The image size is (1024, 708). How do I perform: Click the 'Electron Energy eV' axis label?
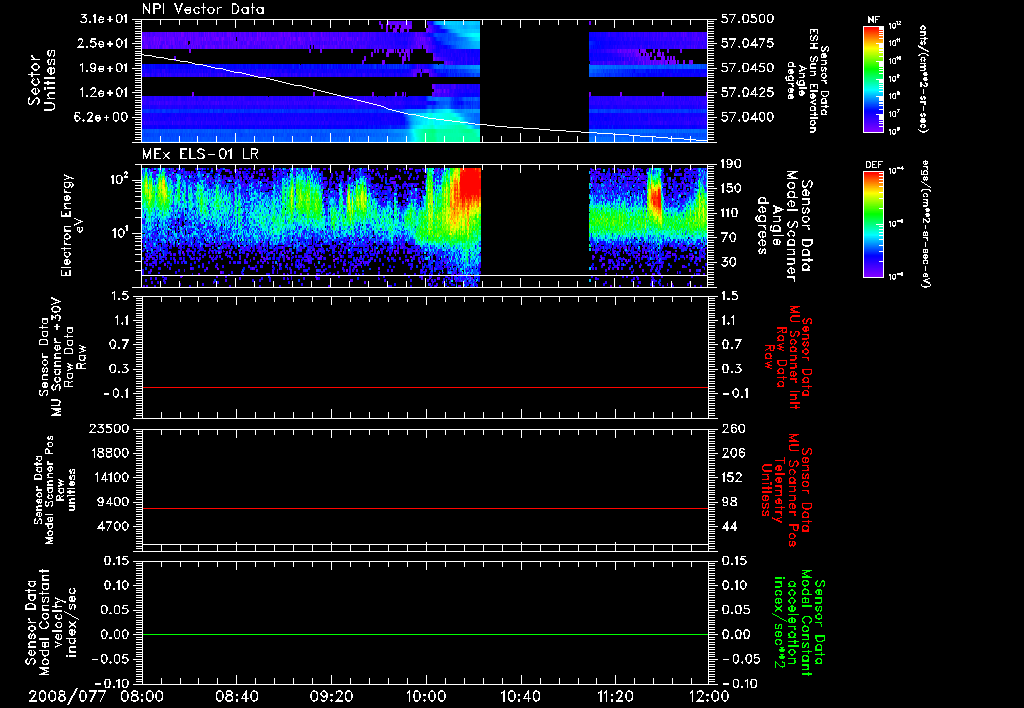(72, 225)
